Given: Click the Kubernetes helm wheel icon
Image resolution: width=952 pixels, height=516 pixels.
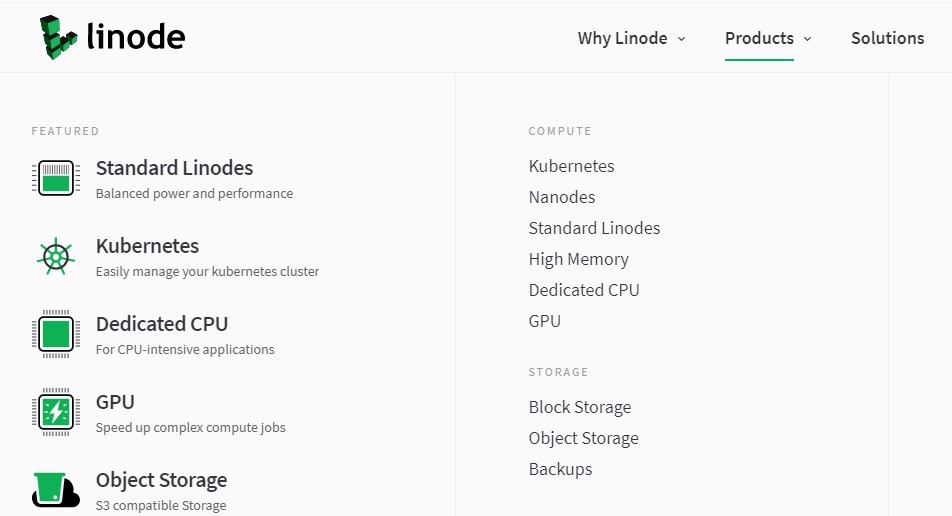Looking at the screenshot, I should click(x=56, y=256).
